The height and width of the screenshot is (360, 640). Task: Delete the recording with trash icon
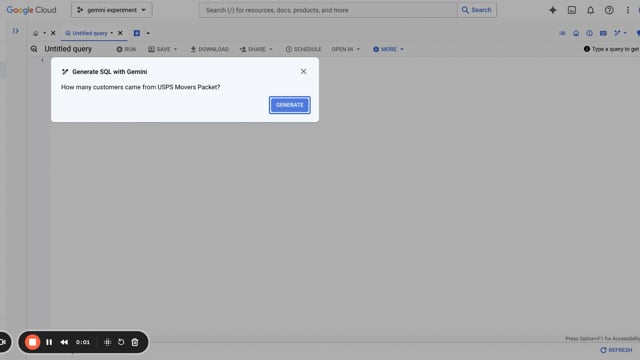(135, 342)
